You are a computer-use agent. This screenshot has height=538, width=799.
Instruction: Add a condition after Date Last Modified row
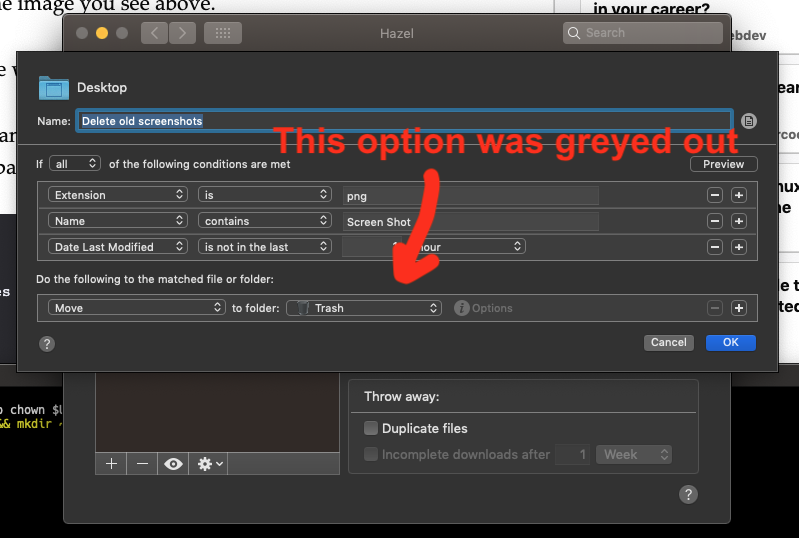[739, 247]
